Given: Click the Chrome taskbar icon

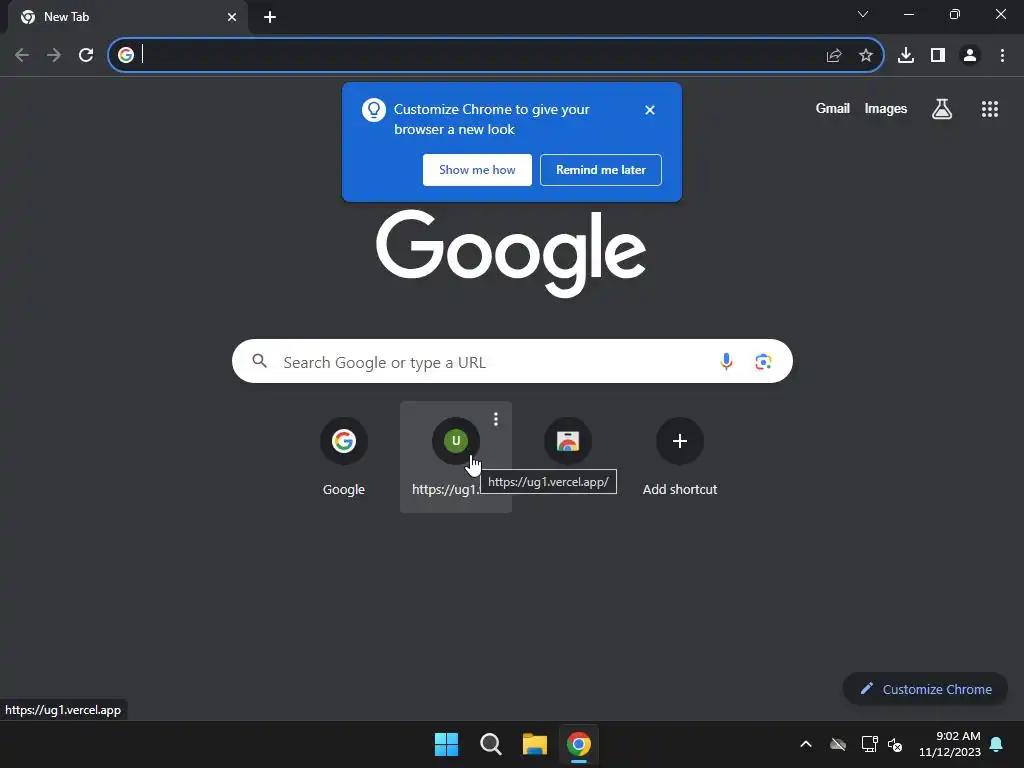Looking at the screenshot, I should pyautogui.click(x=579, y=744).
